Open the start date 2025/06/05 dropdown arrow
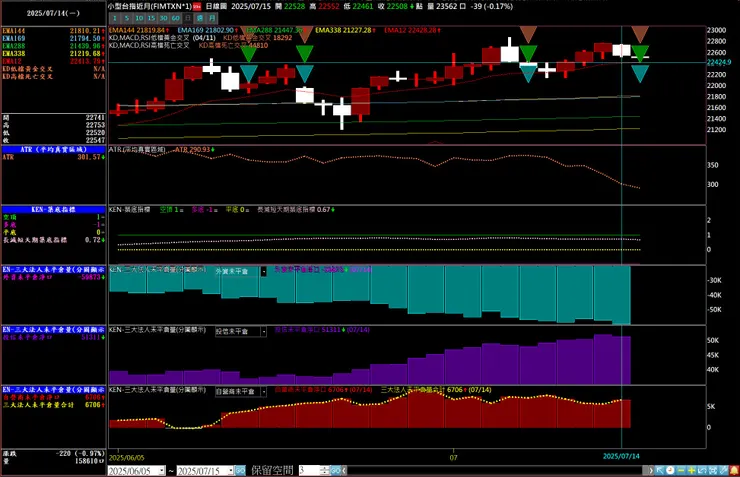 tap(162, 470)
